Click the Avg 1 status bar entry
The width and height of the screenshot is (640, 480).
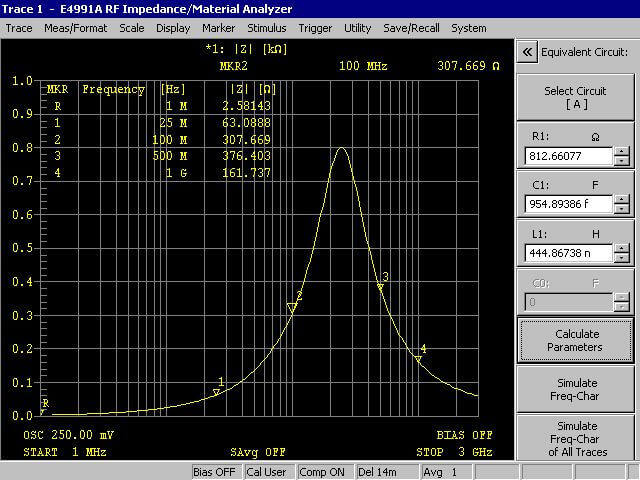(x=447, y=472)
